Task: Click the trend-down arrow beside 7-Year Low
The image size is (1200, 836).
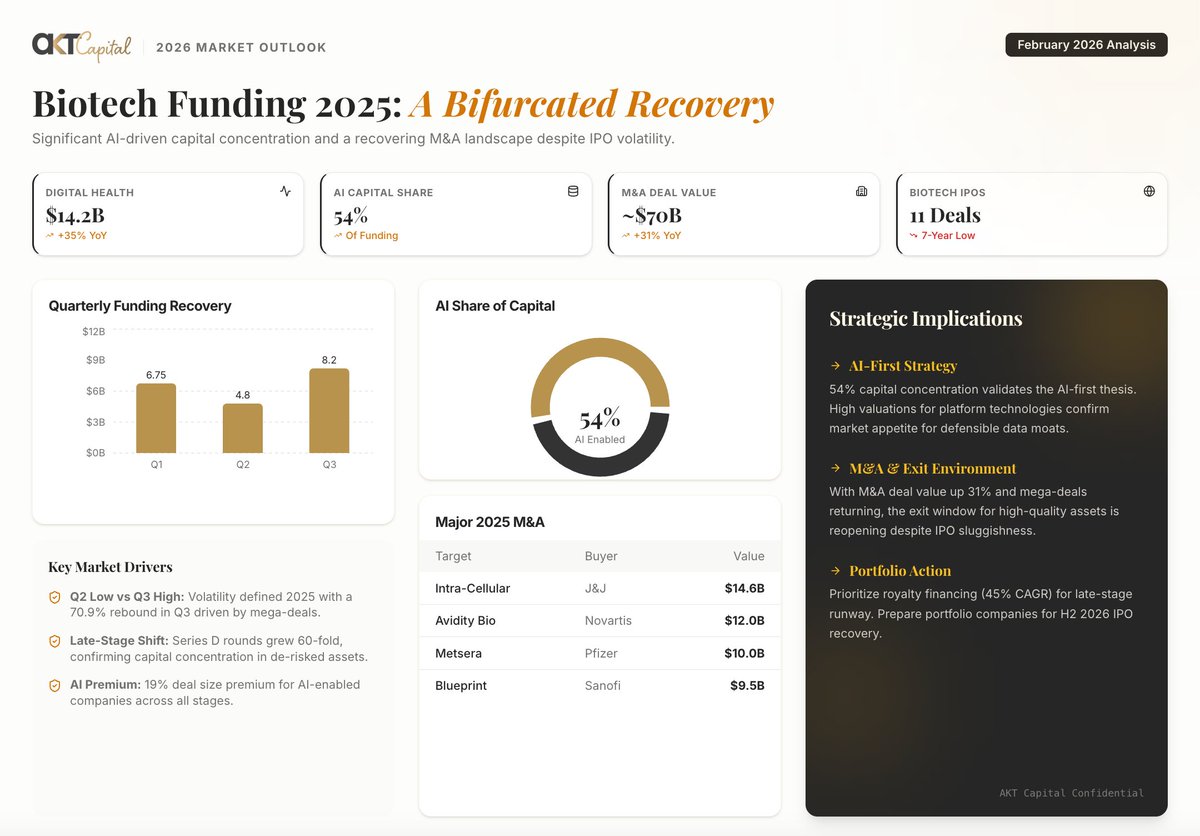Action: pyautogui.click(x=914, y=236)
